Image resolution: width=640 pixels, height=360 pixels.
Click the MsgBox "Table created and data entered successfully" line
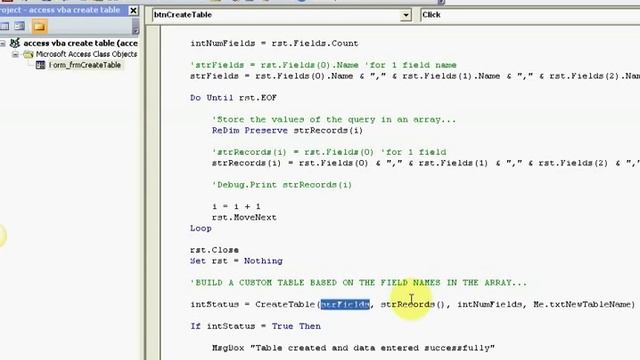tap(353, 348)
